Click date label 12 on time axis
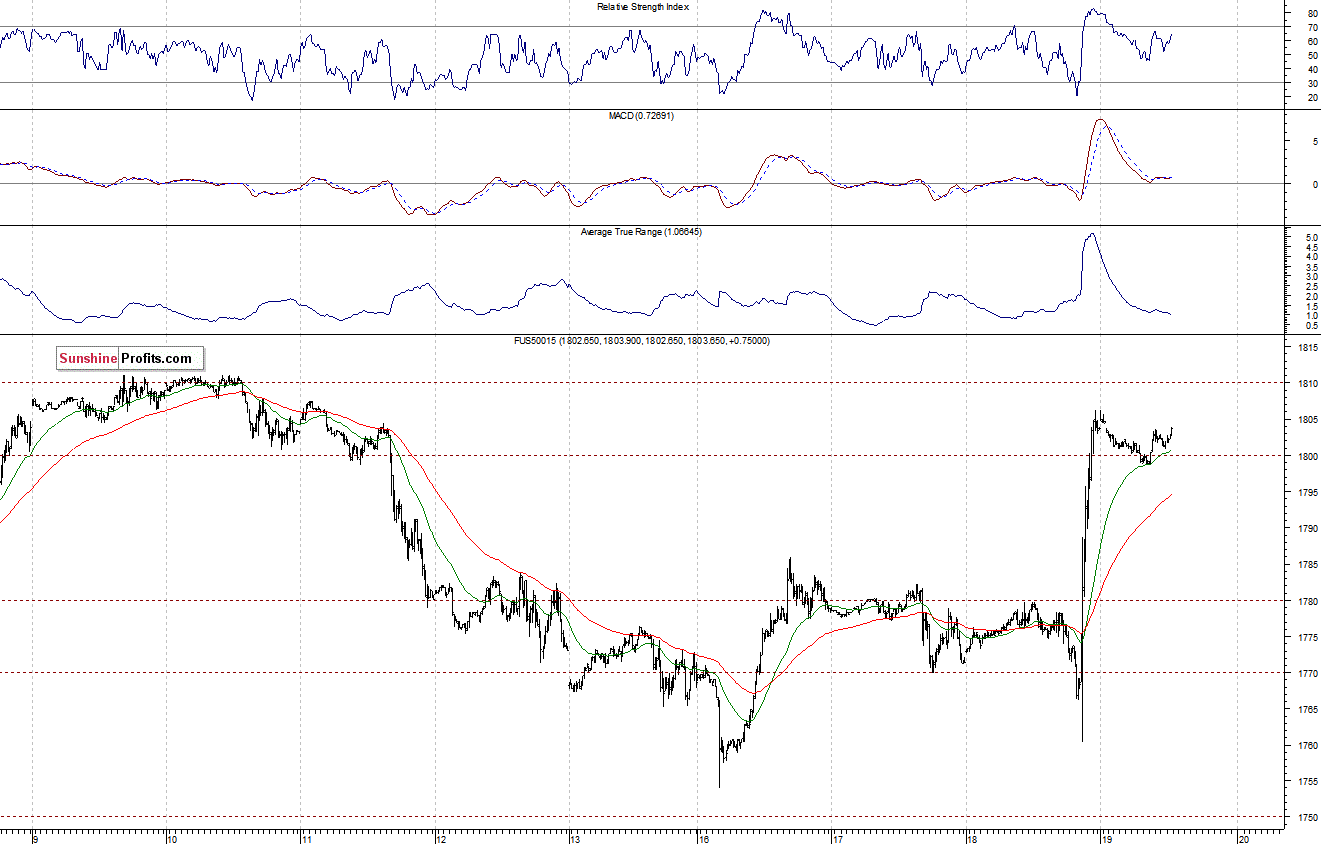 coord(440,838)
